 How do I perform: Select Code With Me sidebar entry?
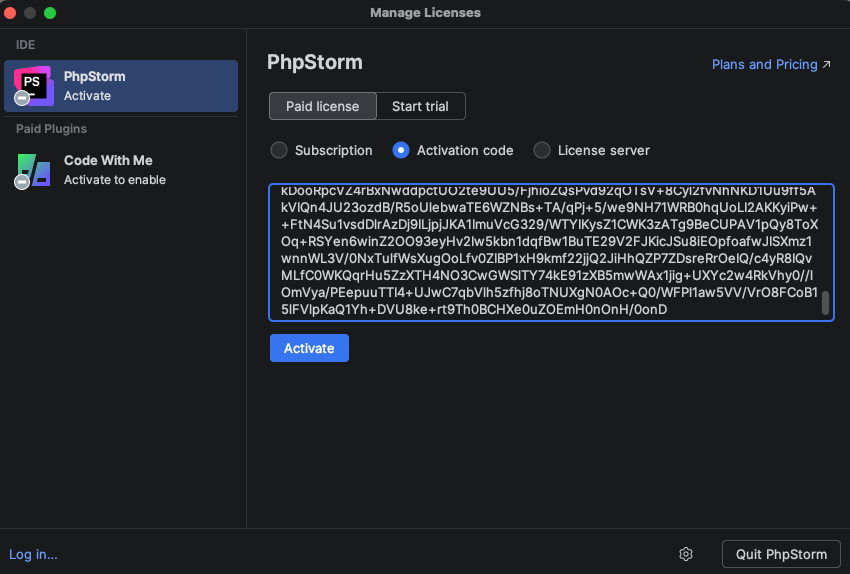[x=121, y=170]
